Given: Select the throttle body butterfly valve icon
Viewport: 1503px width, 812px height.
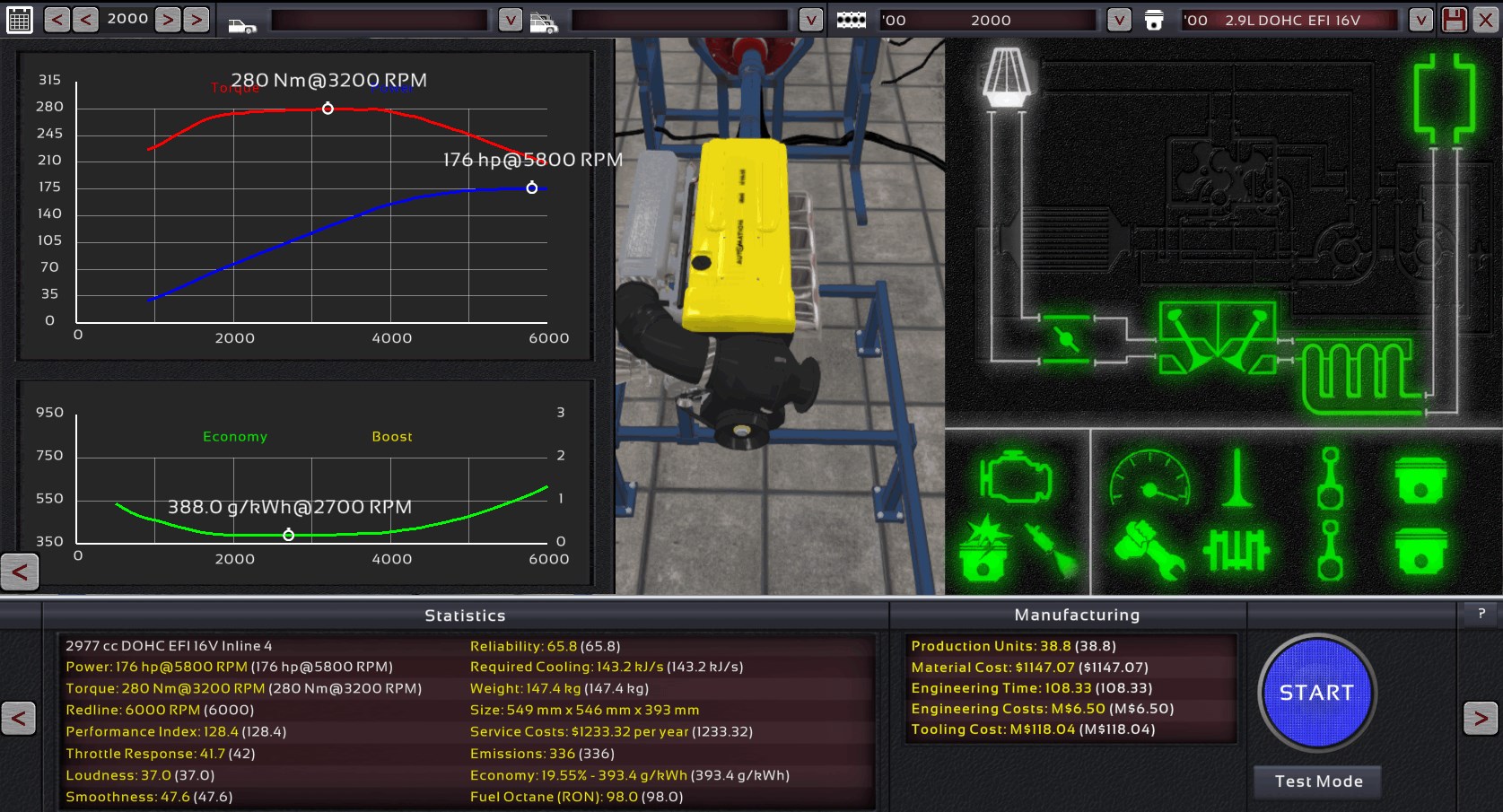Looking at the screenshot, I should coord(1065,338).
